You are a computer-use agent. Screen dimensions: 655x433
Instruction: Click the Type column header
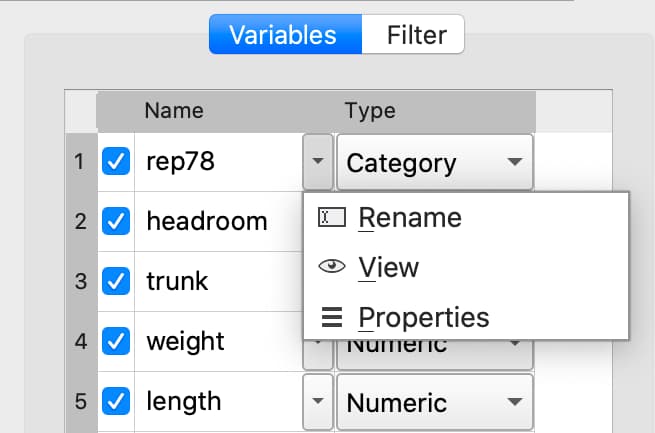point(370,111)
